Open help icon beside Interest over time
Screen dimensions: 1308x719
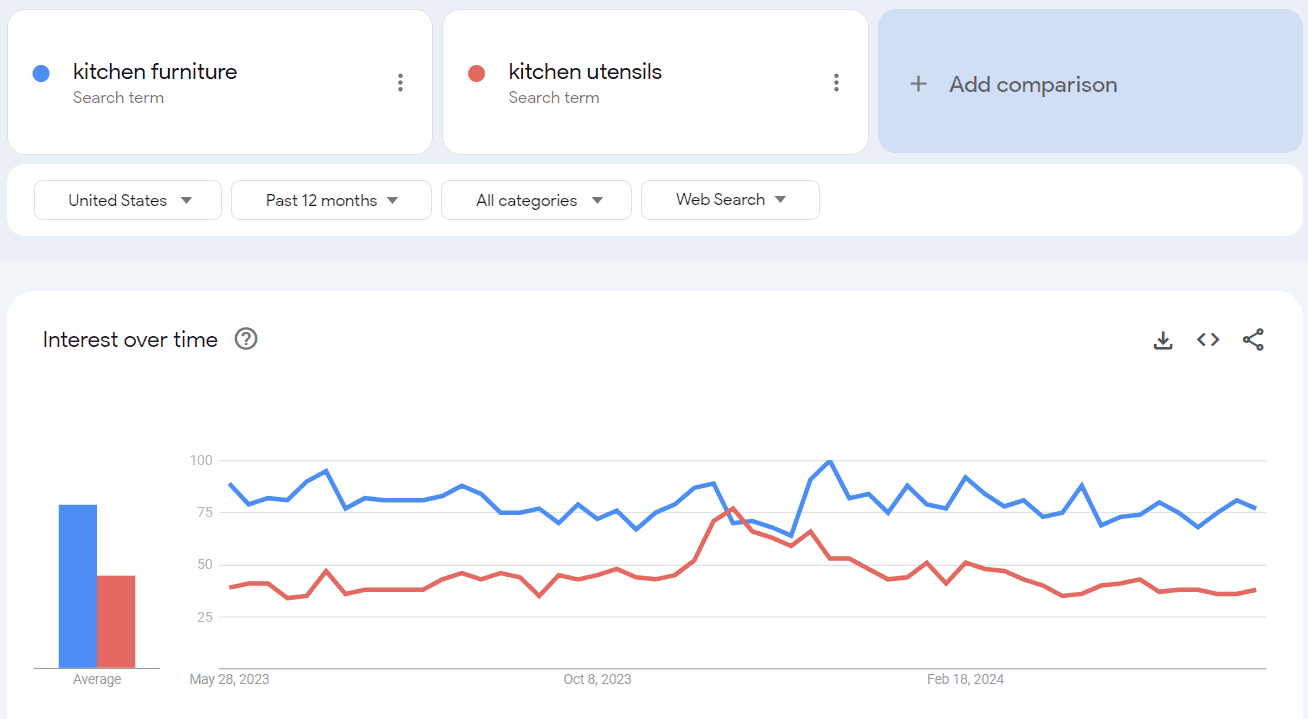pyautogui.click(x=246, y=339)
